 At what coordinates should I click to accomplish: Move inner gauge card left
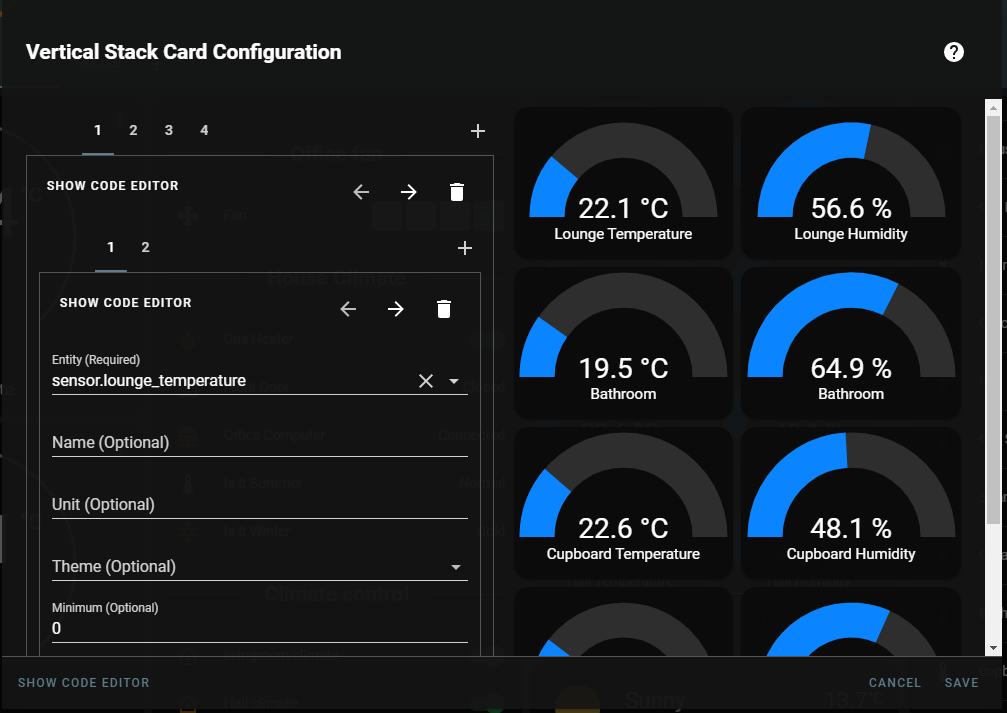tap(348, 309)
